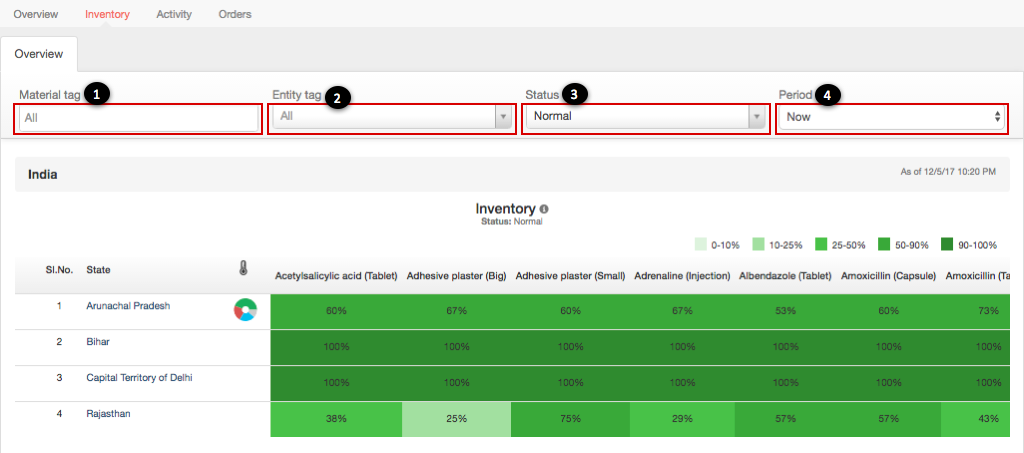
Task: Go to the Activity menu item
Action: point(174,14)
